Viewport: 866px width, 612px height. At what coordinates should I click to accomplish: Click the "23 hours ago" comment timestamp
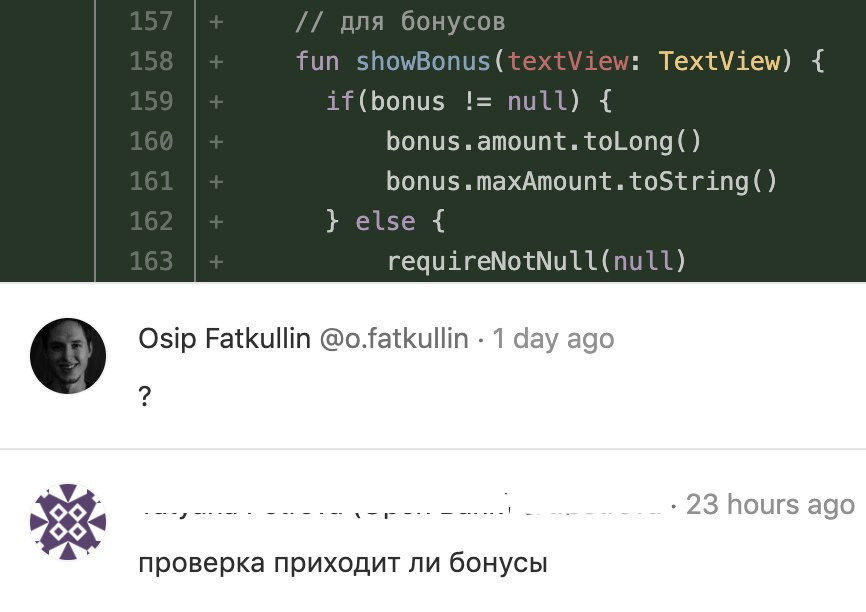770,504
